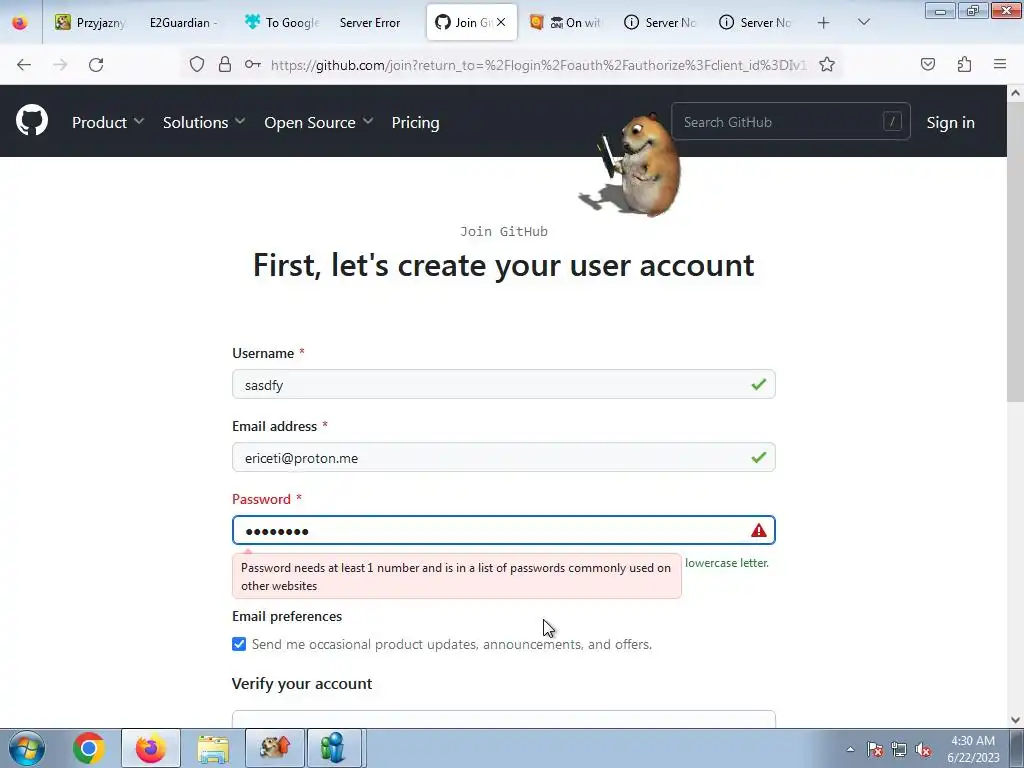
Task: Click the Search GitHub box
Action: click(x=790, y=121)
